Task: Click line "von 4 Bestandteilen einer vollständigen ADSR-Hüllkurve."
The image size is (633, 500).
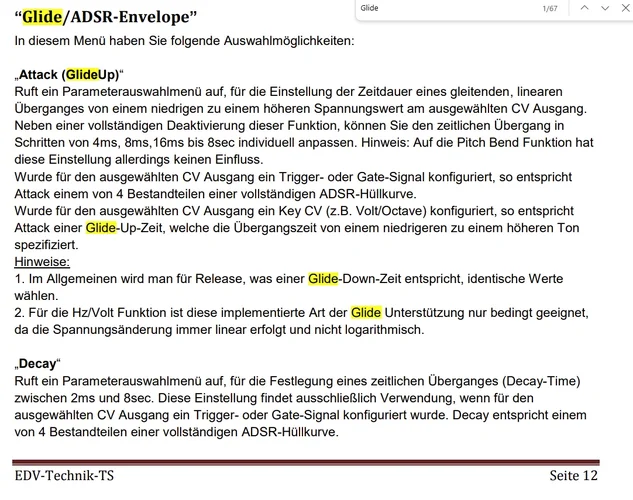Action: click(x=176, y=432)
